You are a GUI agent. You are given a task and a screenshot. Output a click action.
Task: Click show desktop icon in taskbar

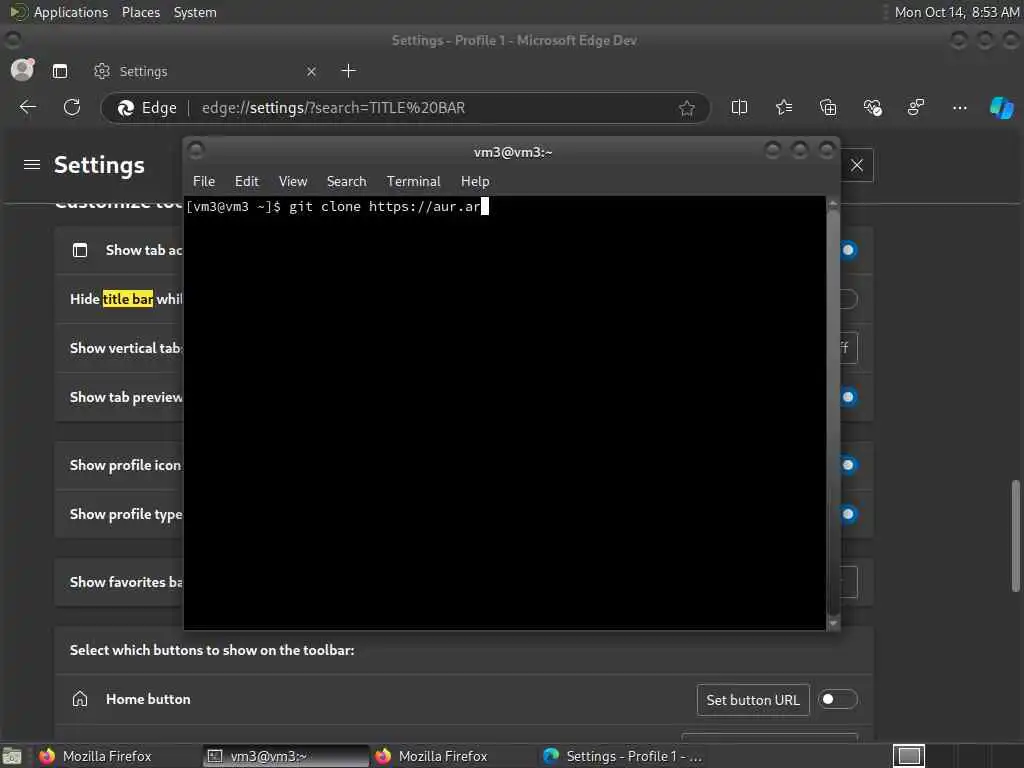[x=12, y=756]
